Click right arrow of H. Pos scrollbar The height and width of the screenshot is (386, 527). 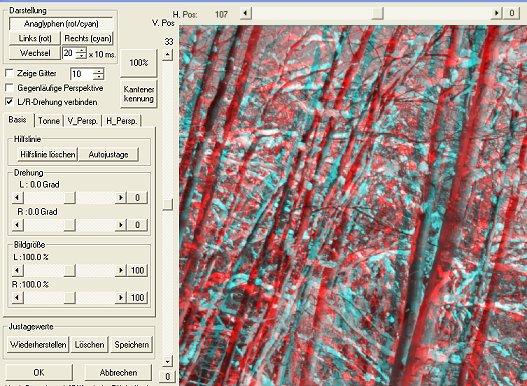[x=496, y=13]
